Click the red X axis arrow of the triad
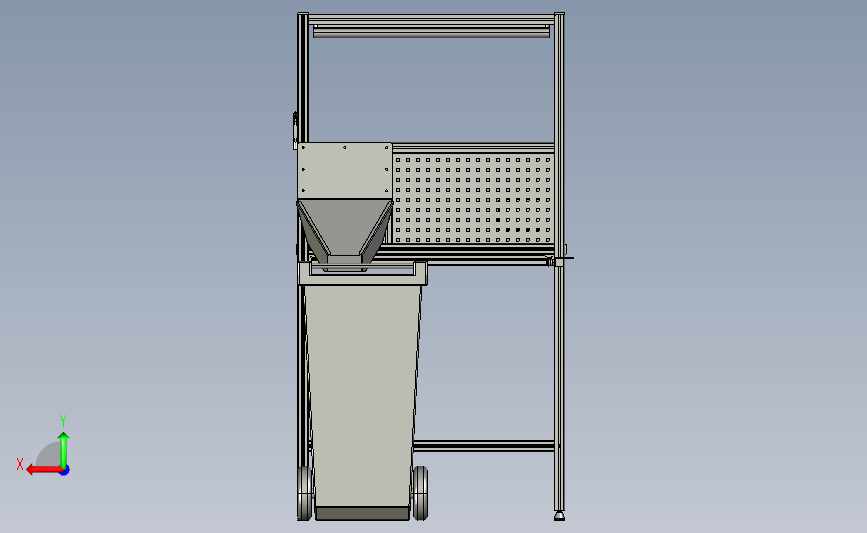Screen dimensions: 867x533 point(43,470)
